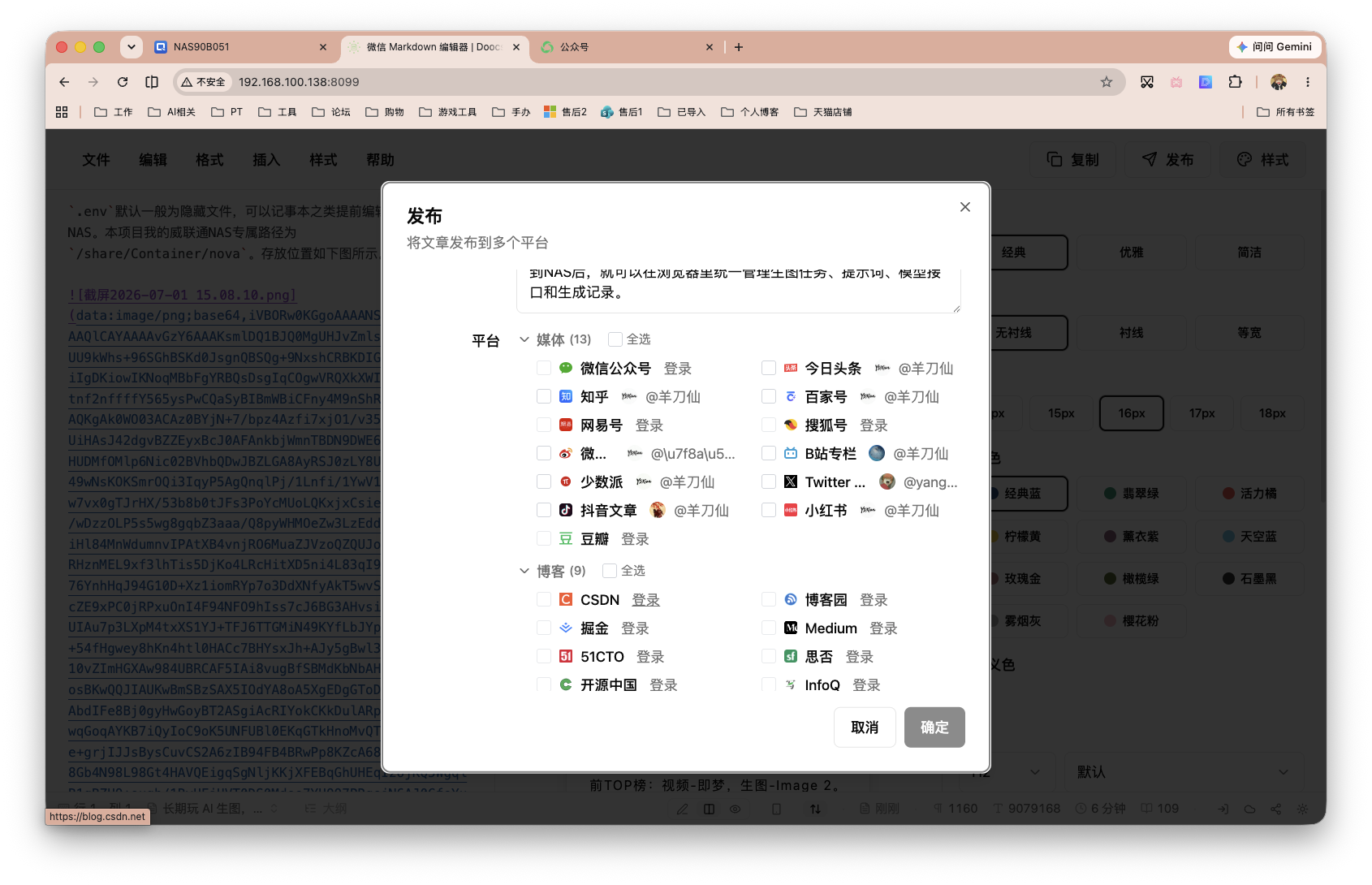The image size is (1372, 885).
Task: Open the AI相关 bookmarks folder
Action: (x=171, y=112)
